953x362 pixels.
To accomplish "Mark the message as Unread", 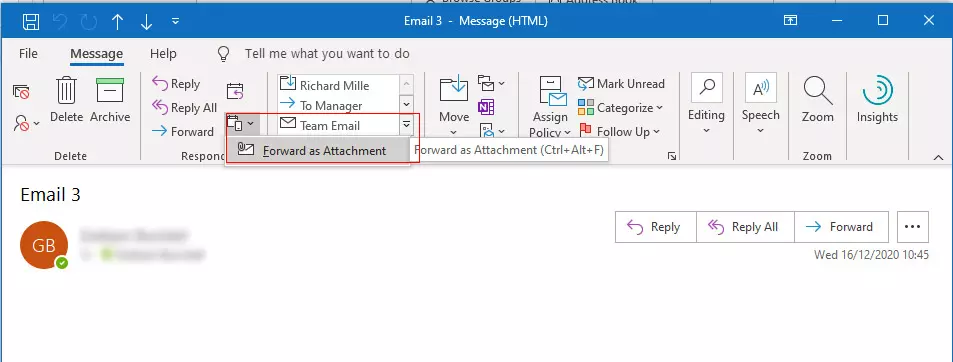I will (621, 84).
